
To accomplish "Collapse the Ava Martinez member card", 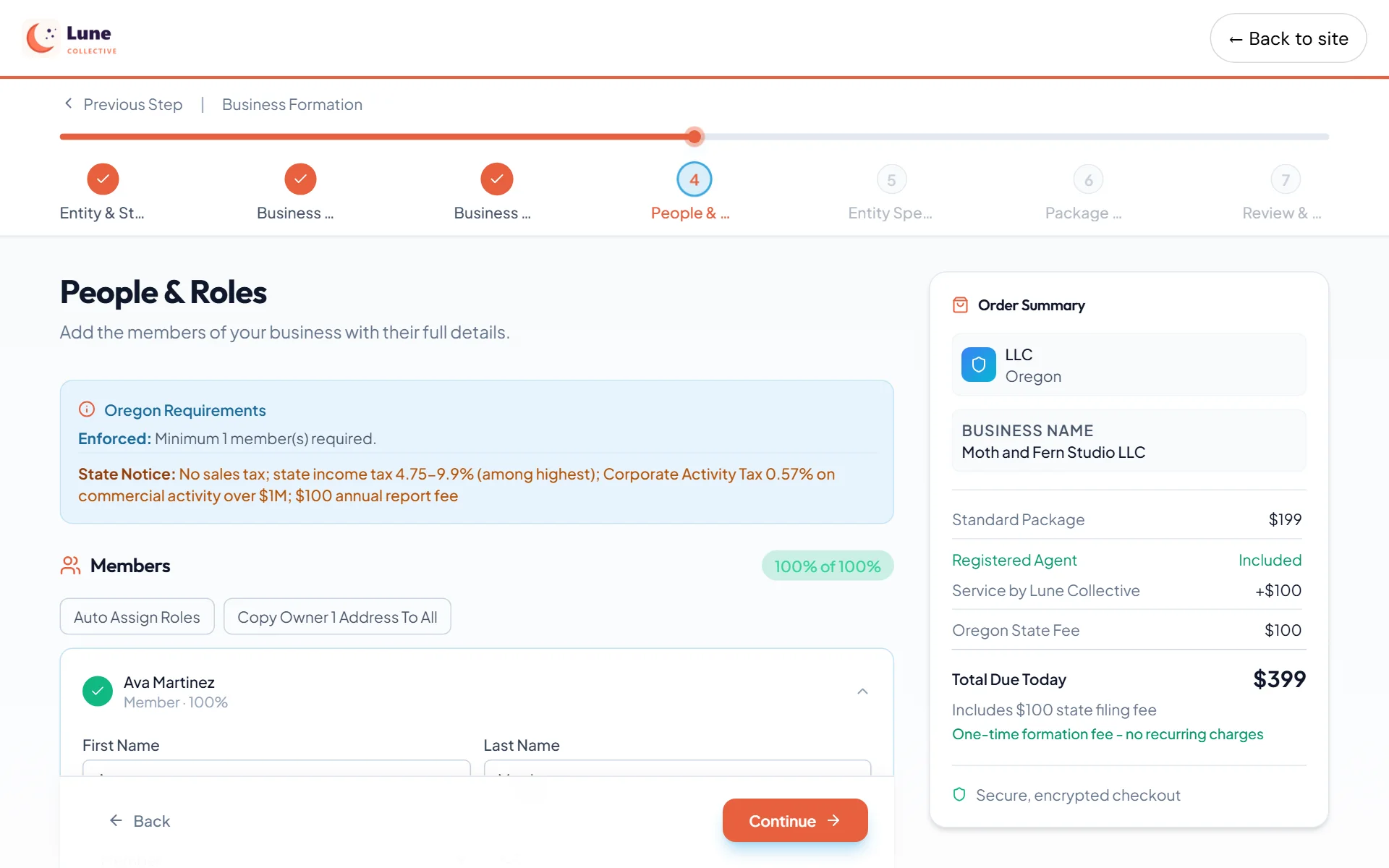I will coord(862,692).
